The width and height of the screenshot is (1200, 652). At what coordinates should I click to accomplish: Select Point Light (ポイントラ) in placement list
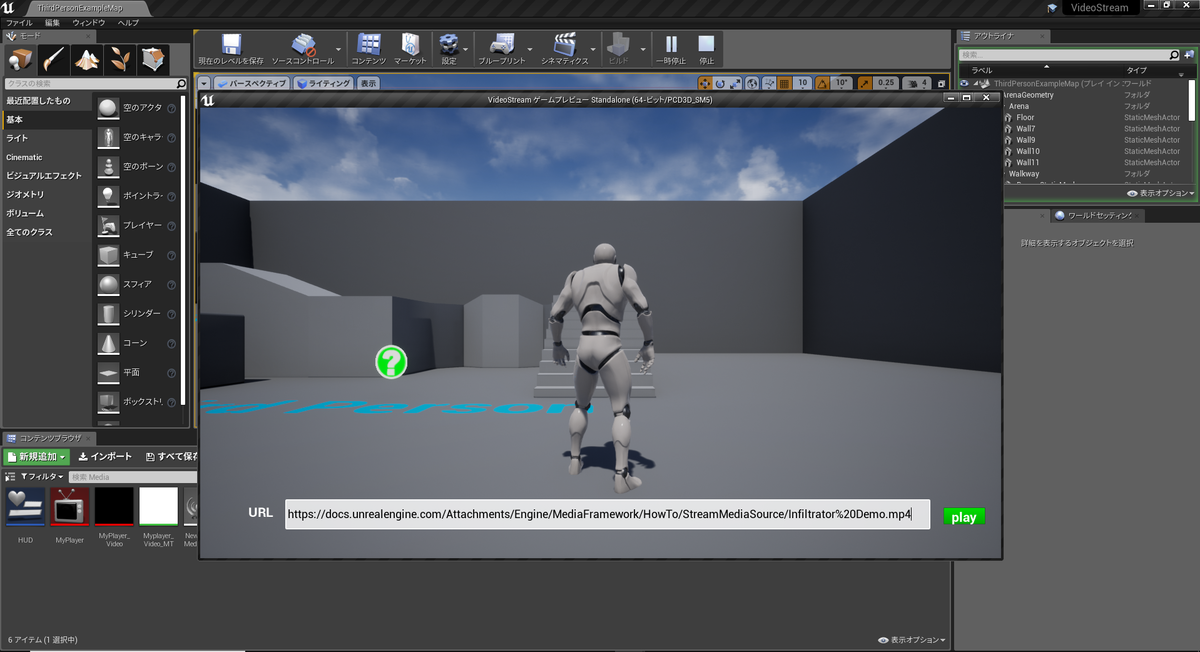point(137,196)
